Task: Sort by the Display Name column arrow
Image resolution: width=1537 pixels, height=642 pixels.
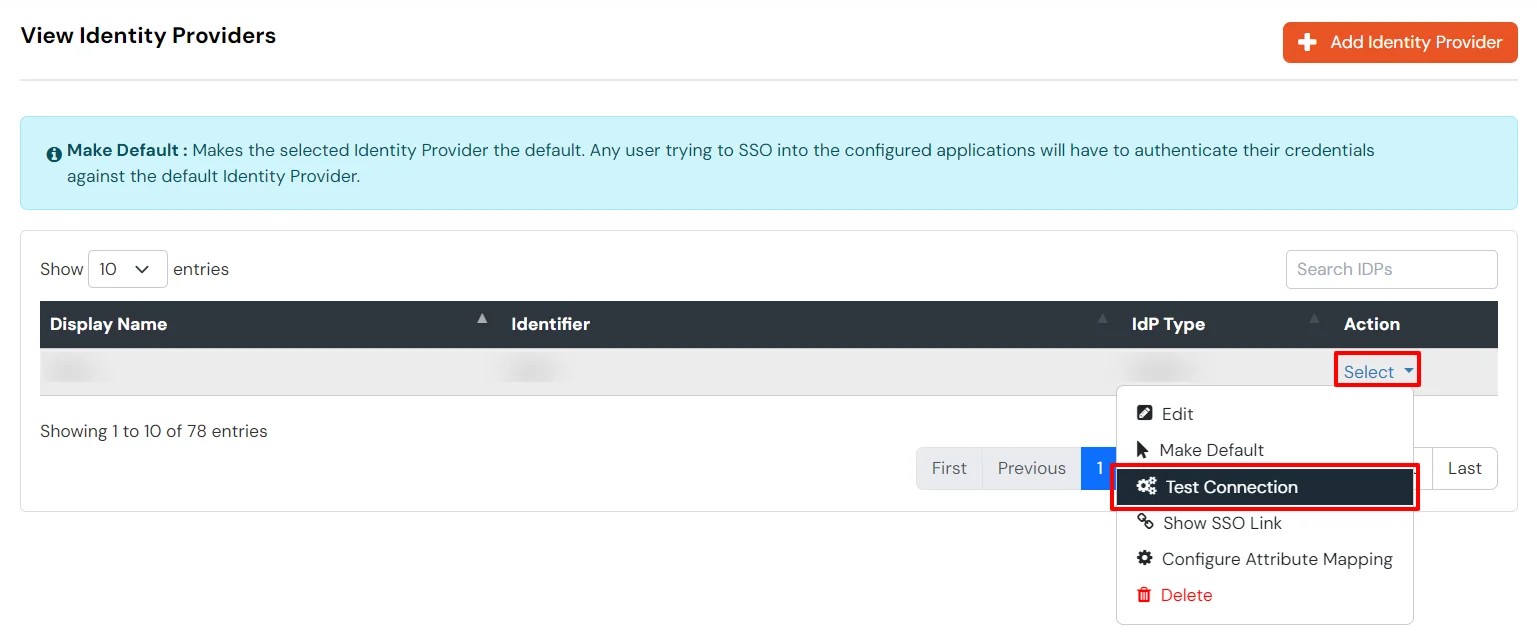Action: [x=482, y=318]
